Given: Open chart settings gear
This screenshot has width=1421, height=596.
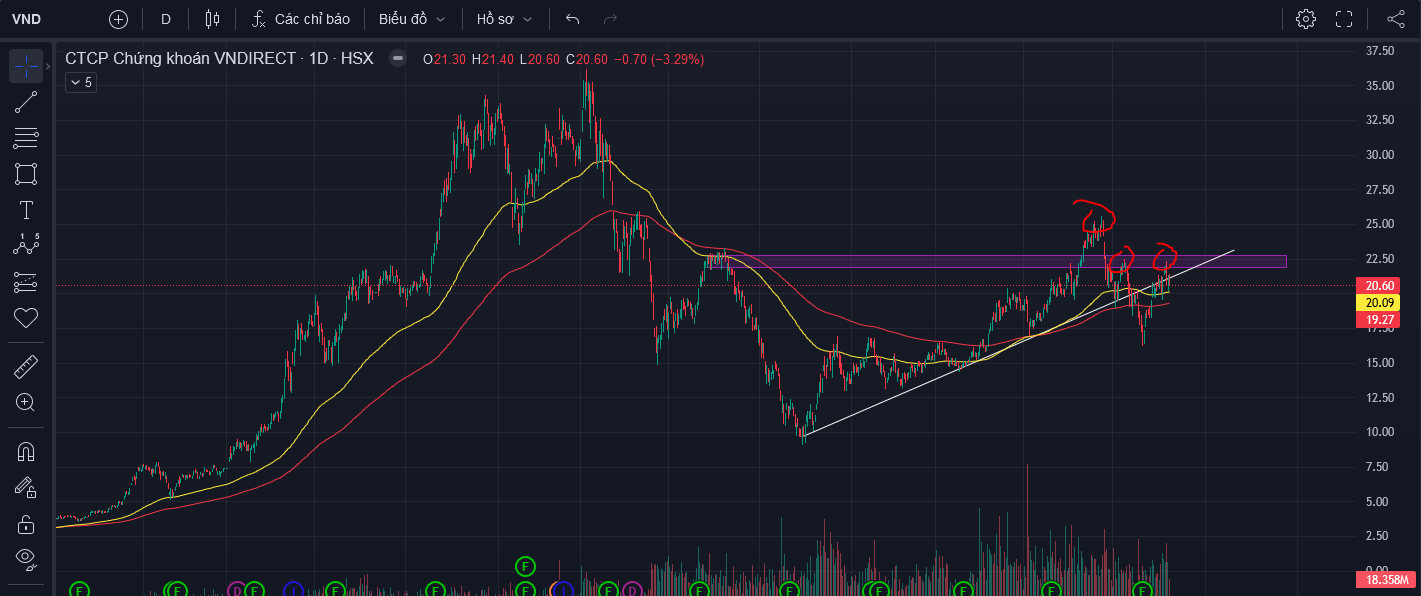Looking at the screenshot, I should click(x=1305, y=19).
